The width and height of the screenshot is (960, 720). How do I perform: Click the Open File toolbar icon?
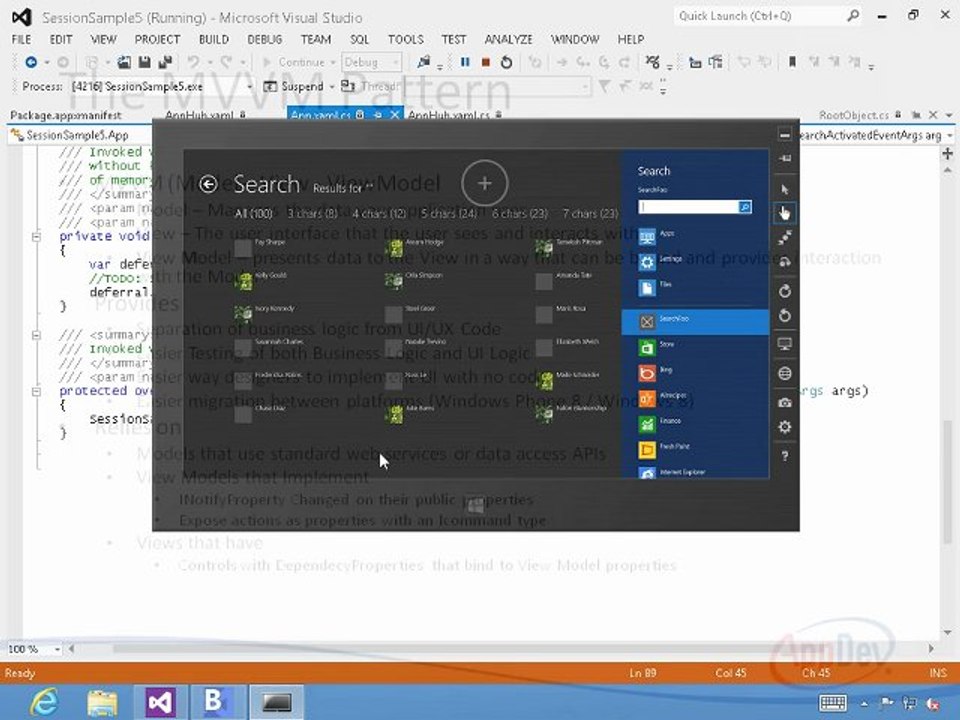tap(124, 62)
